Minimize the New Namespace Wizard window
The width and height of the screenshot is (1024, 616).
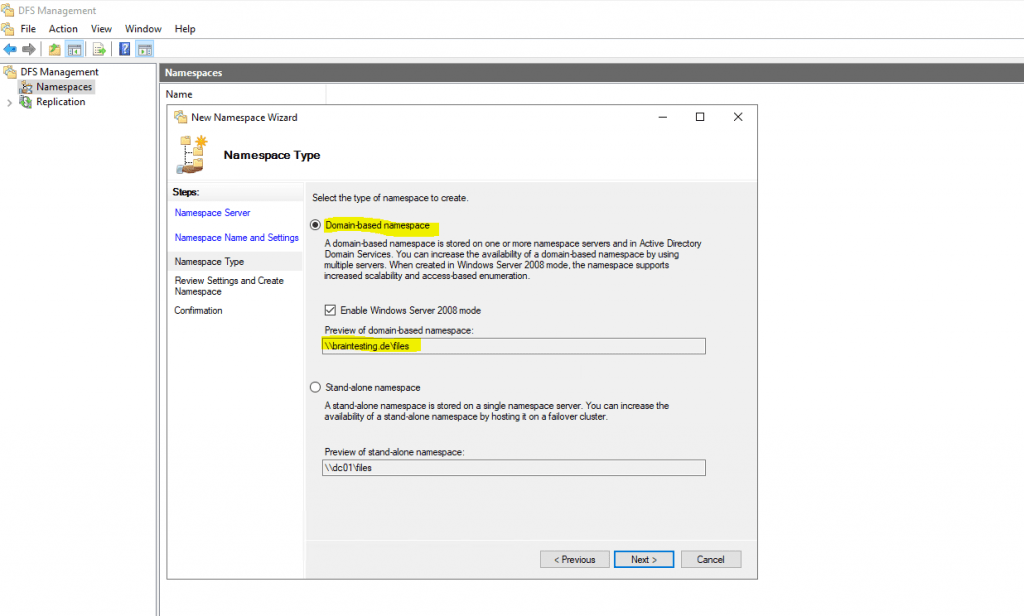click(x=663, y=117)
